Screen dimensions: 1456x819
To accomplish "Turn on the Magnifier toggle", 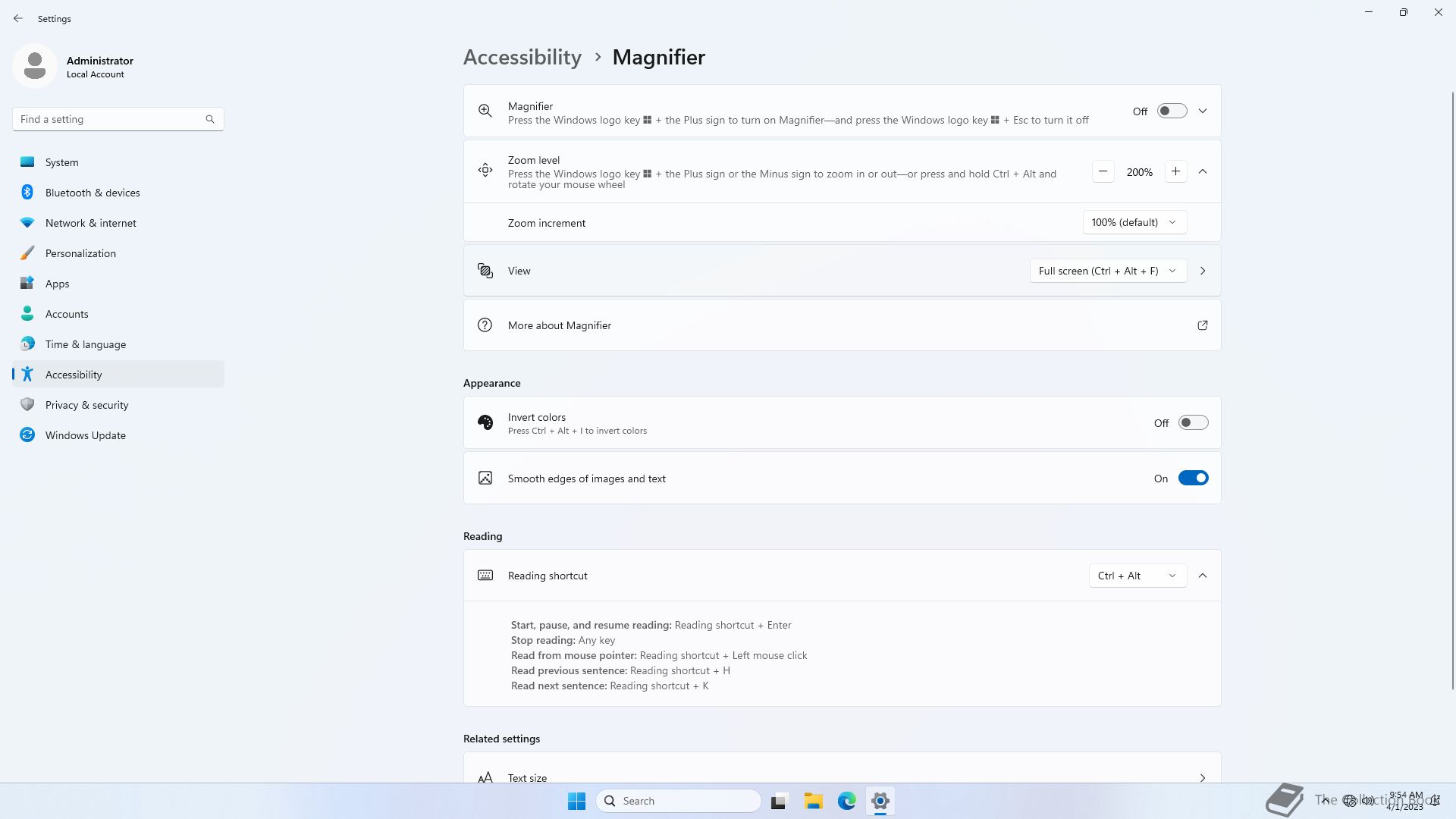I will [x=1172, y=111].
